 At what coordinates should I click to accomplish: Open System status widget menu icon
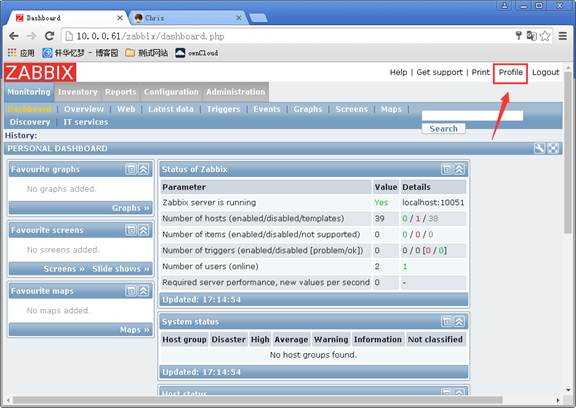(x=447, y=322)
